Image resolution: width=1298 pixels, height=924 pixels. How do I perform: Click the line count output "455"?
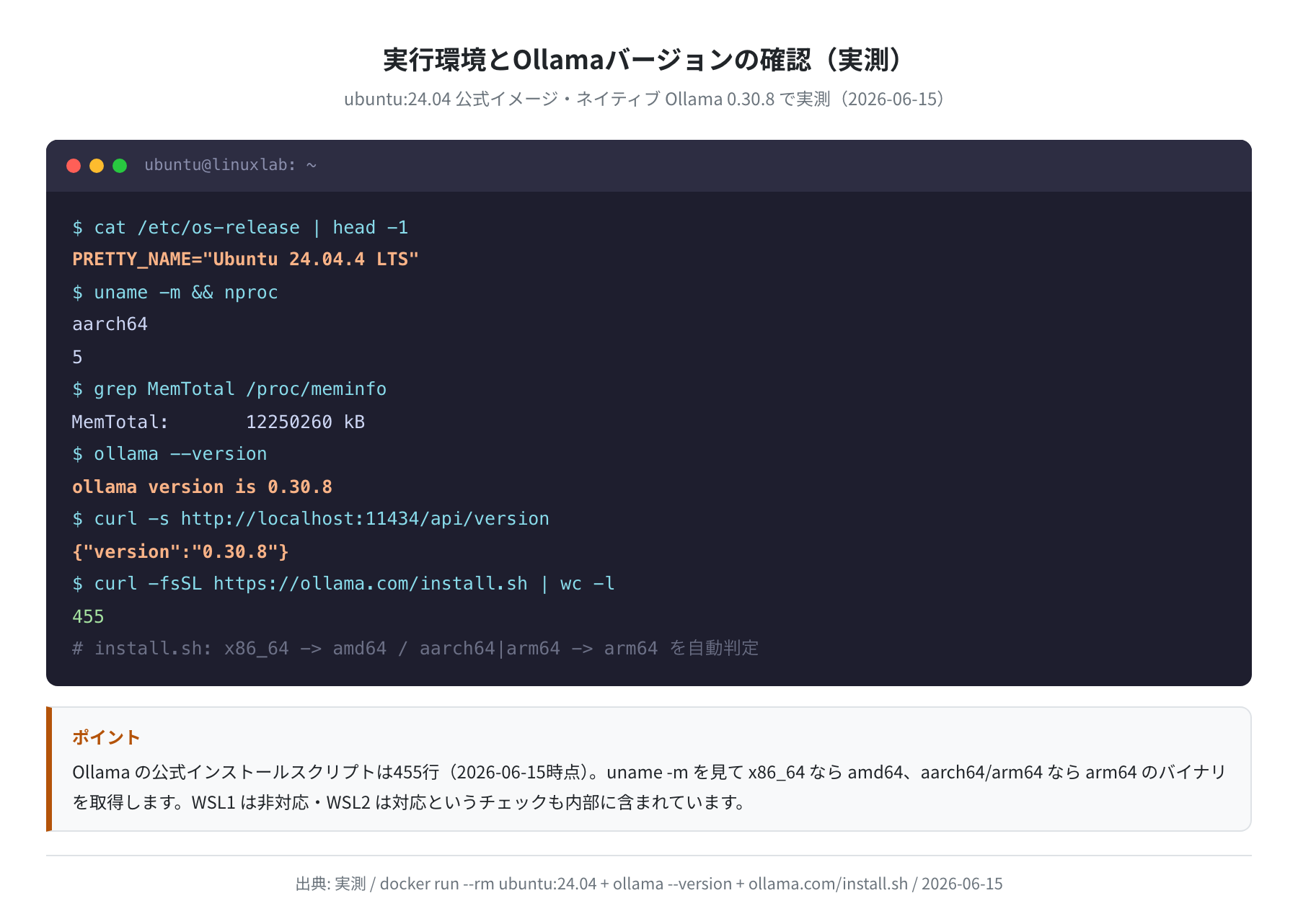point(88,617)
